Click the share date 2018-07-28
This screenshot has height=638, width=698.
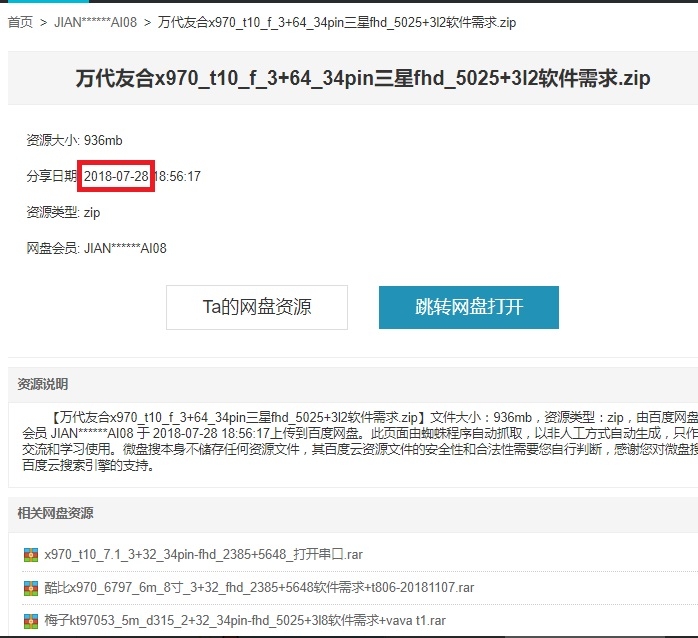[116, 176]
